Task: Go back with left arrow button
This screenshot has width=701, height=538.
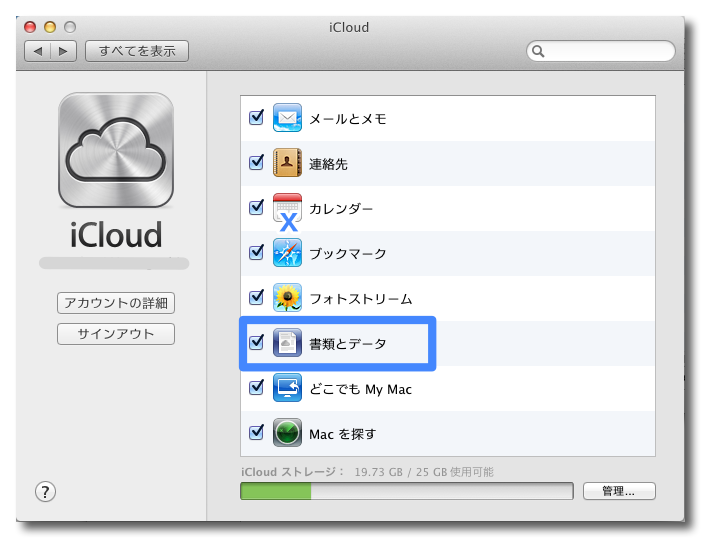Action: point(38,51)
